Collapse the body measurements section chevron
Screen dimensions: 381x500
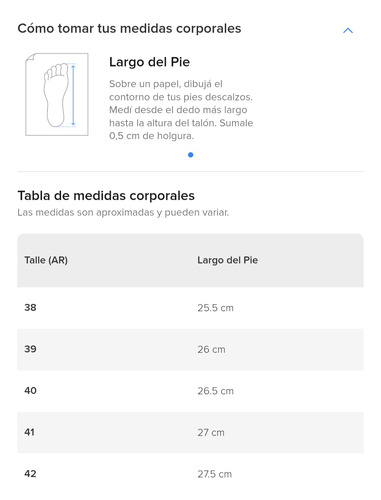click(x=348, y=30)
